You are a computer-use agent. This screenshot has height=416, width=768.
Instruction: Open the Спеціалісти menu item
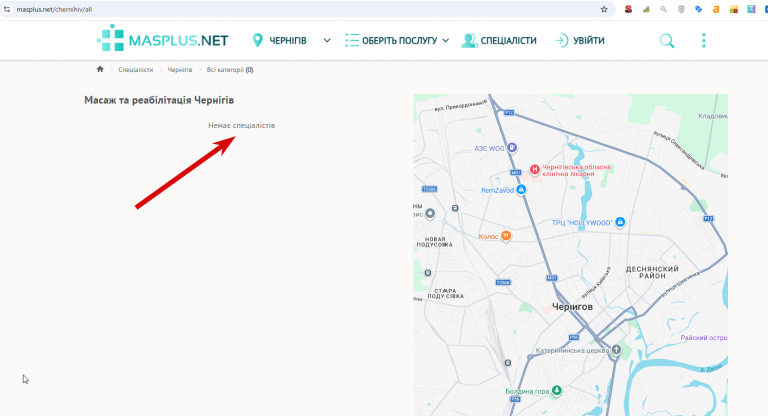pyautogui.click(x=499, y=41)
